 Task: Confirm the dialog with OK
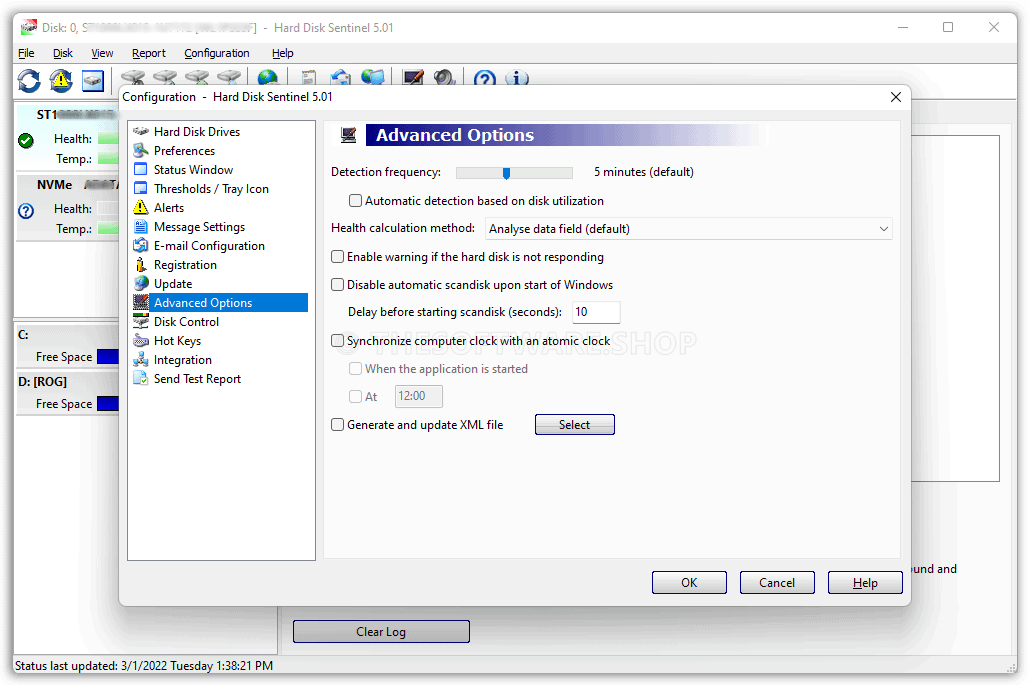point(689,583)
